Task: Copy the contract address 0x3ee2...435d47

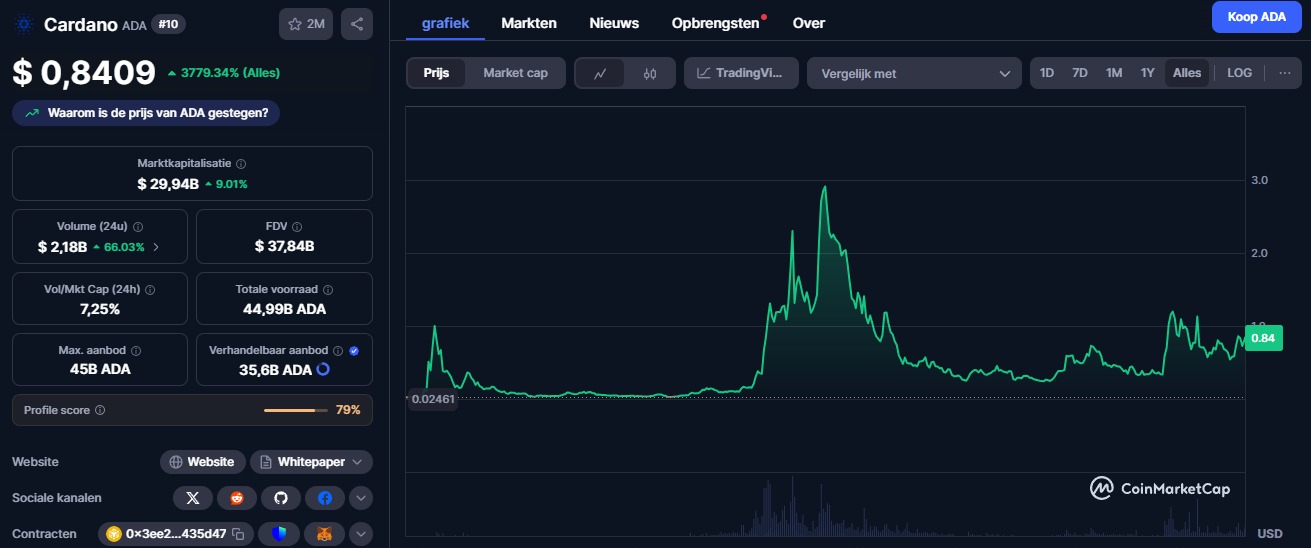Action: pos(238,534)
